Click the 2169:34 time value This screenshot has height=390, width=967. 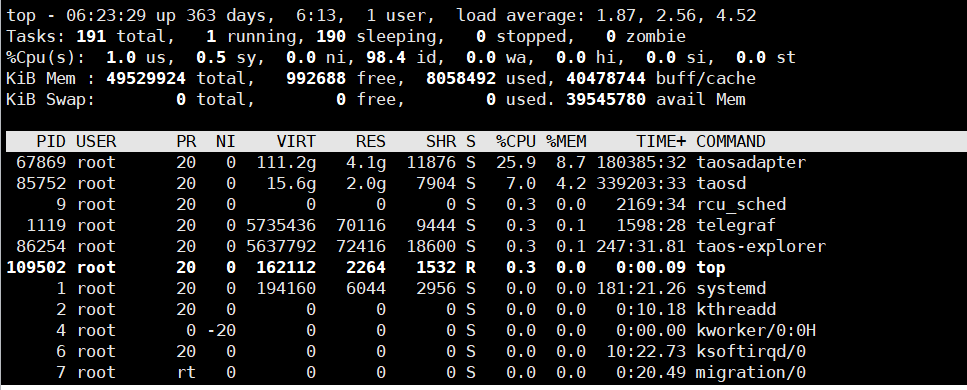tap(651, 205)
